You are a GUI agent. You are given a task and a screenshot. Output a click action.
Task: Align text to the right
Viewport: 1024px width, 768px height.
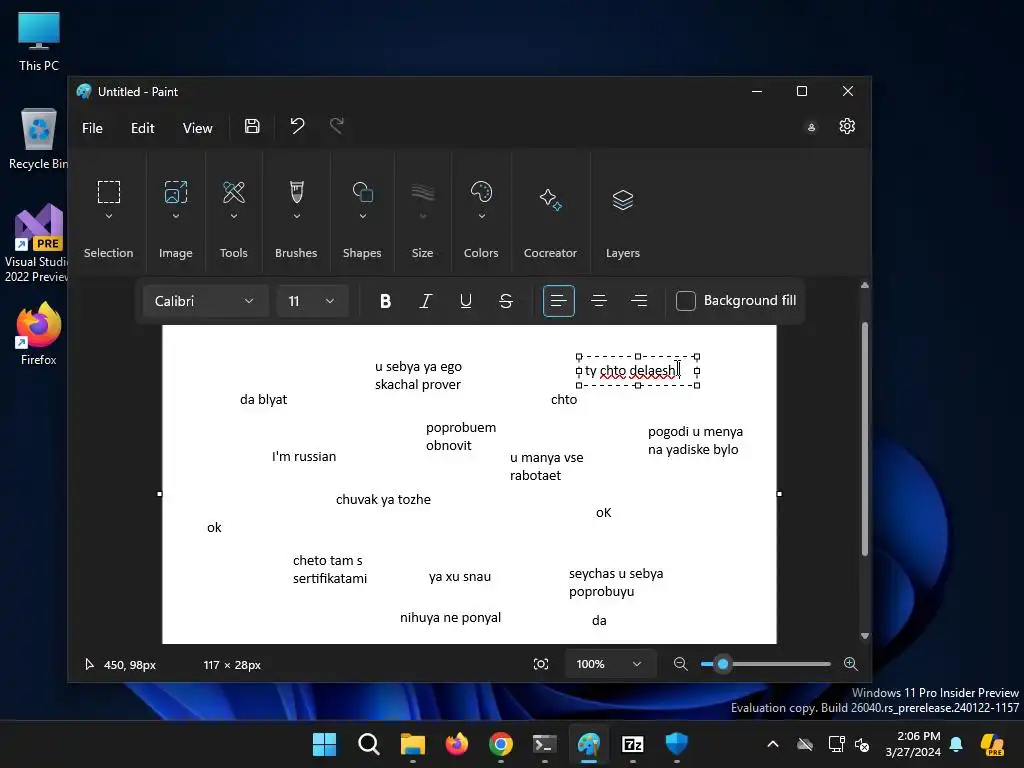click(x=639, y=301)
